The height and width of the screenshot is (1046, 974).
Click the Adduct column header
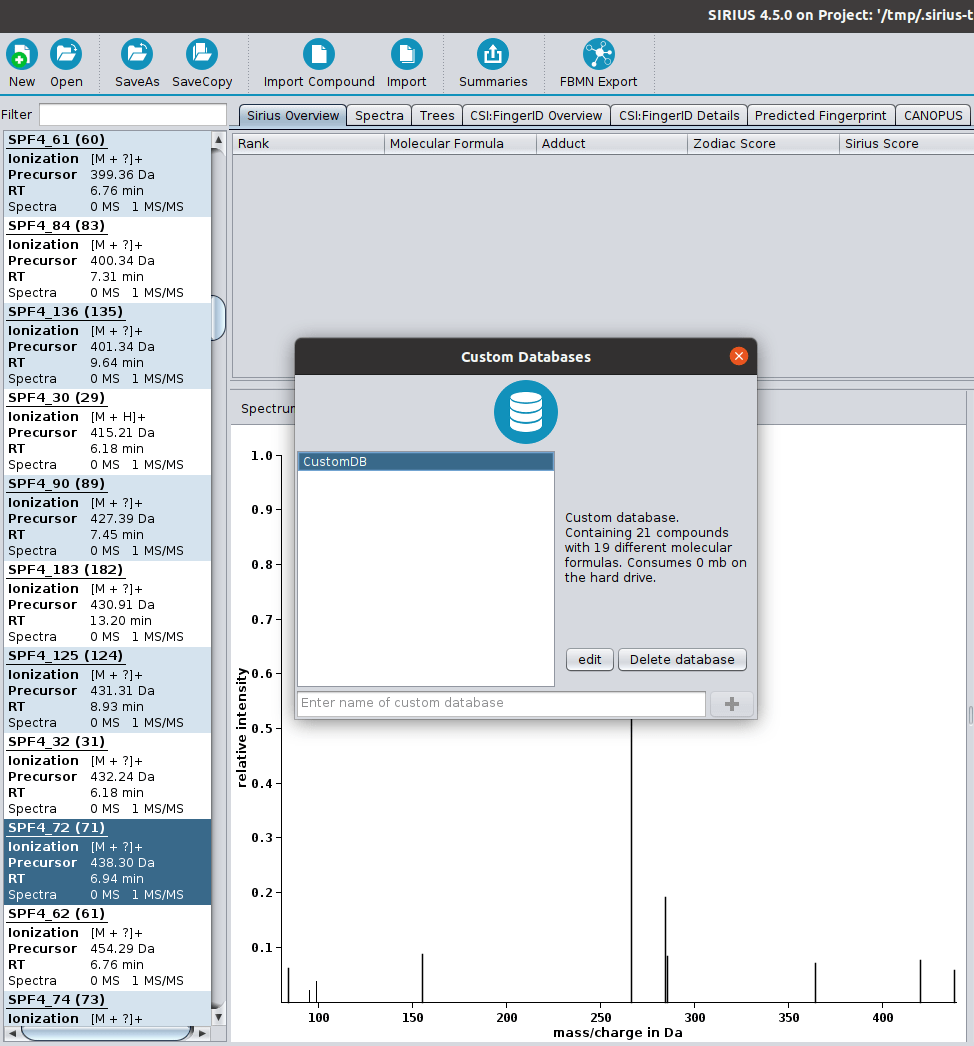click(x=612, y=143)
